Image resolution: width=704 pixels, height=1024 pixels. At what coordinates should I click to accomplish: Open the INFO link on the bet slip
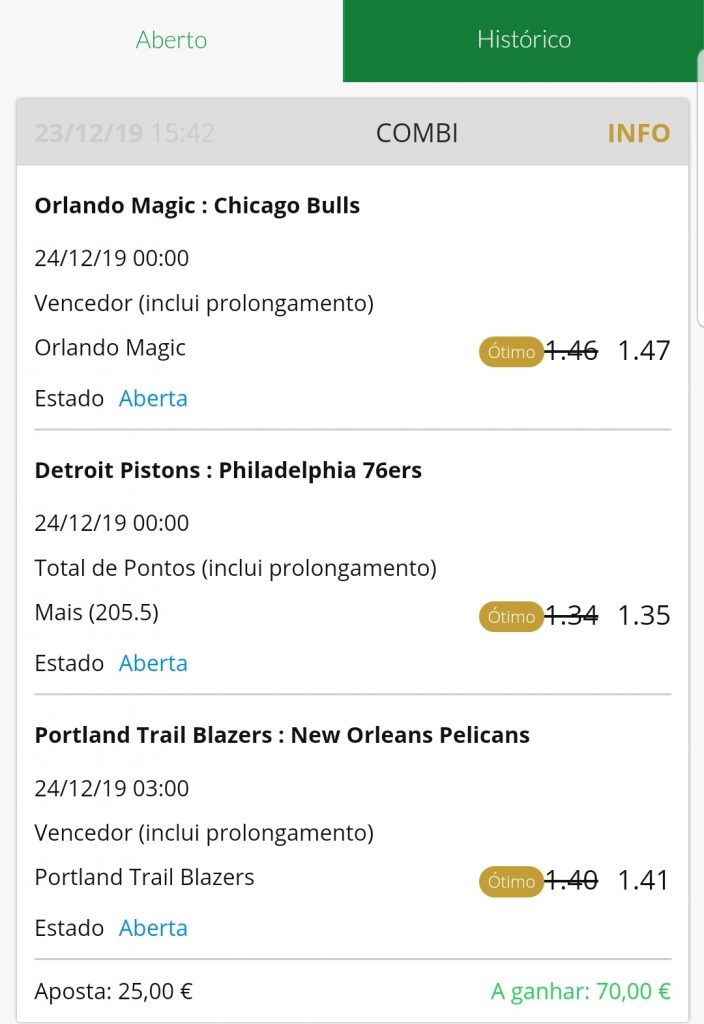coord(639,133)
